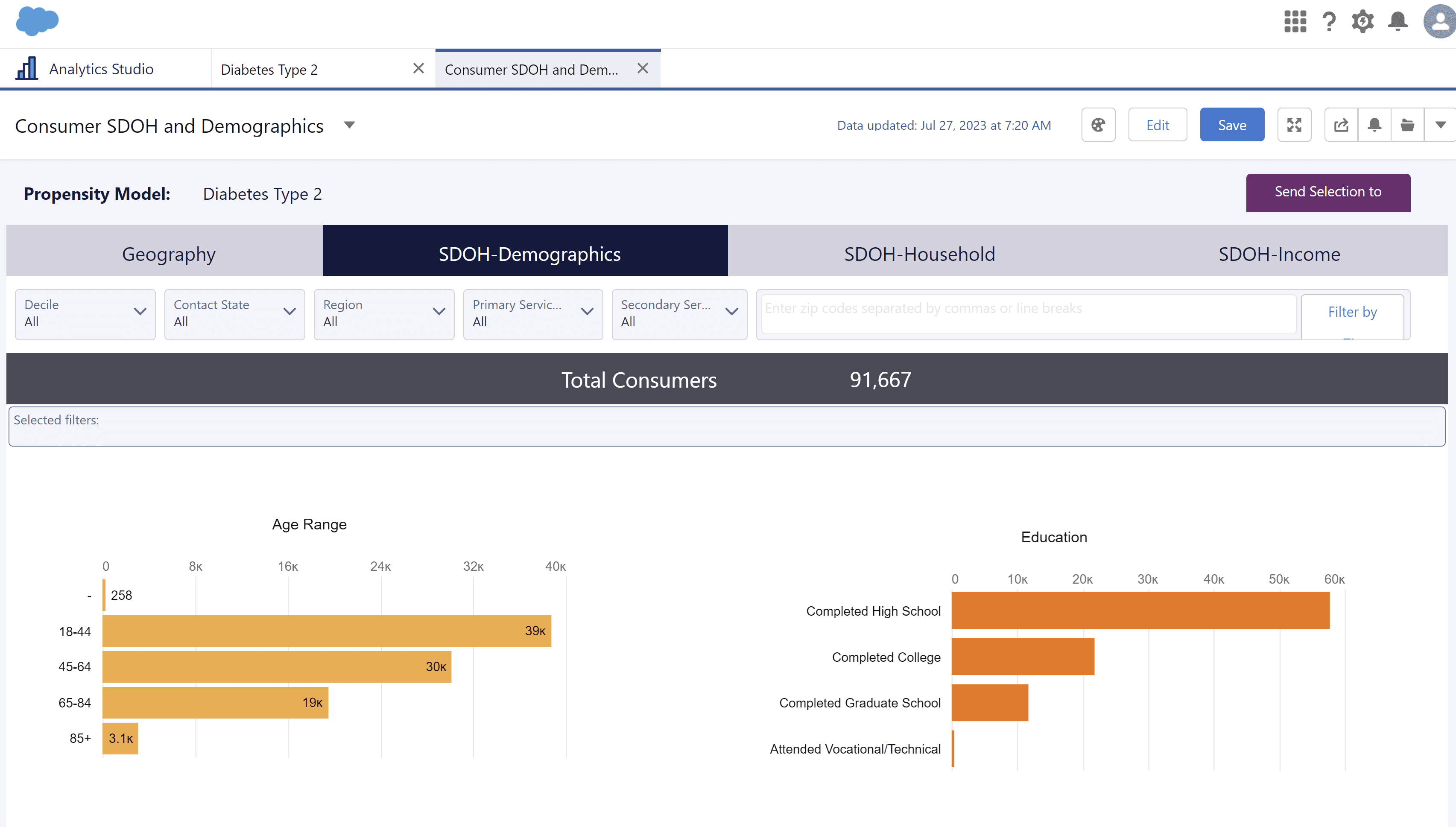Click the share icon button
The image size is (1456, 827).
coord(1341,125)
